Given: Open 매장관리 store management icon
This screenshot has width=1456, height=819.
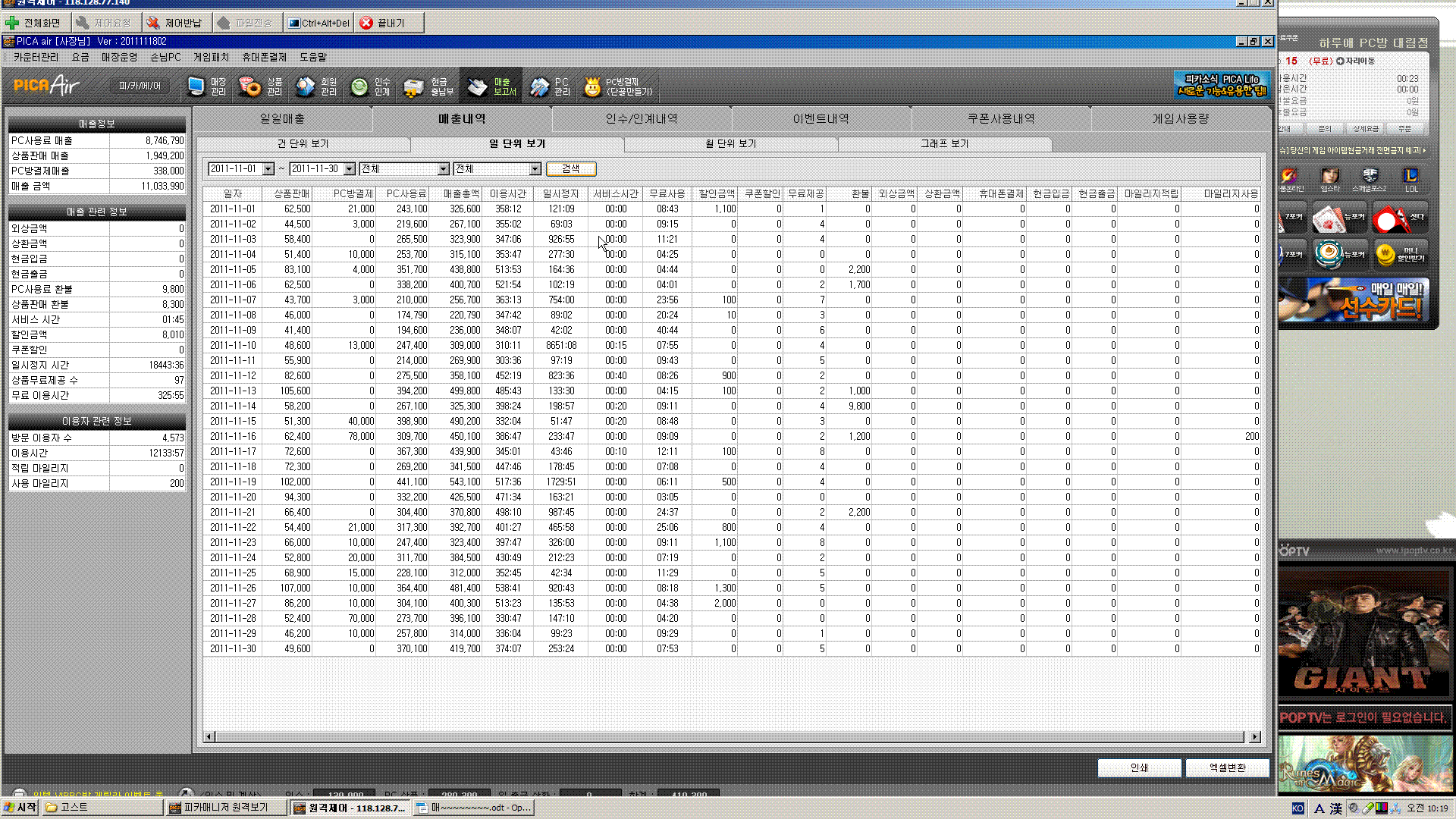Looking at the screenshot, I should [207, 86].
